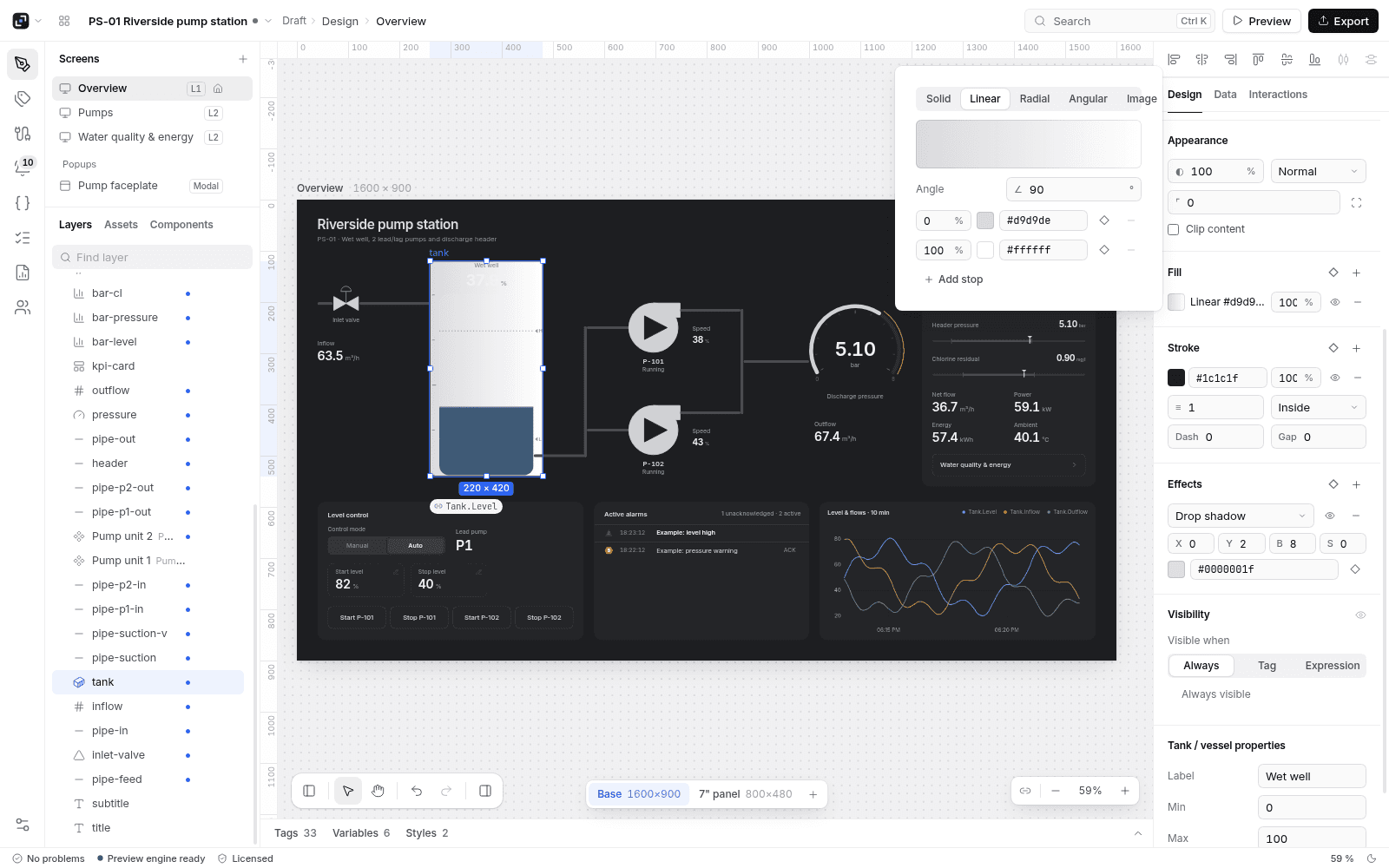Click align right icon

(x=1230, y=59)
